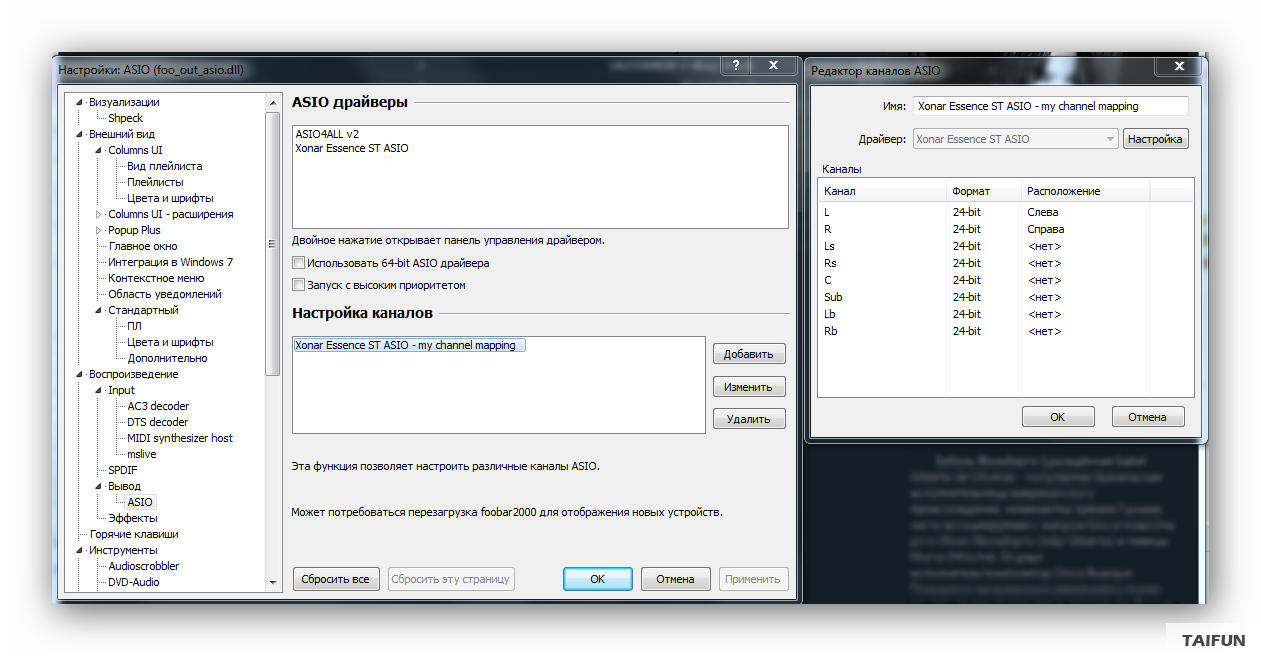Select the ASIO tree item
The width and height of the screenshot is (1261, 656).
[x=140, y=502]
